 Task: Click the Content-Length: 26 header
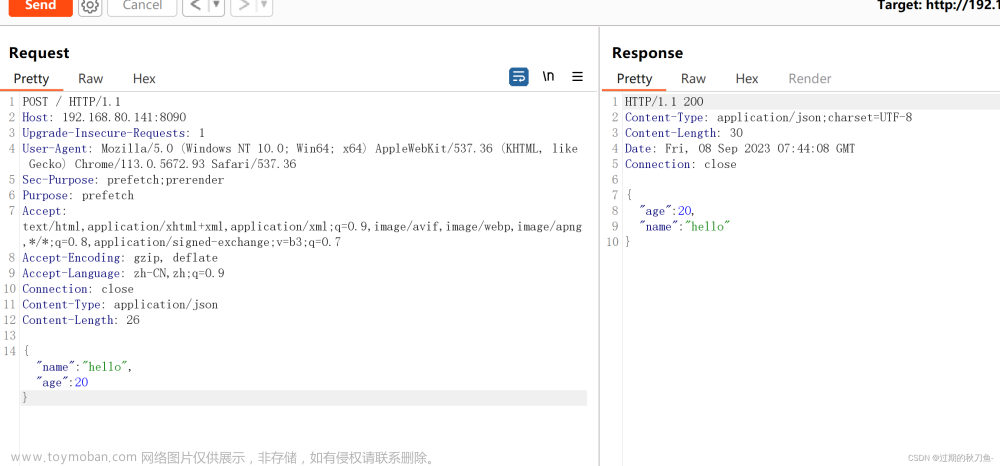[81, 320]
